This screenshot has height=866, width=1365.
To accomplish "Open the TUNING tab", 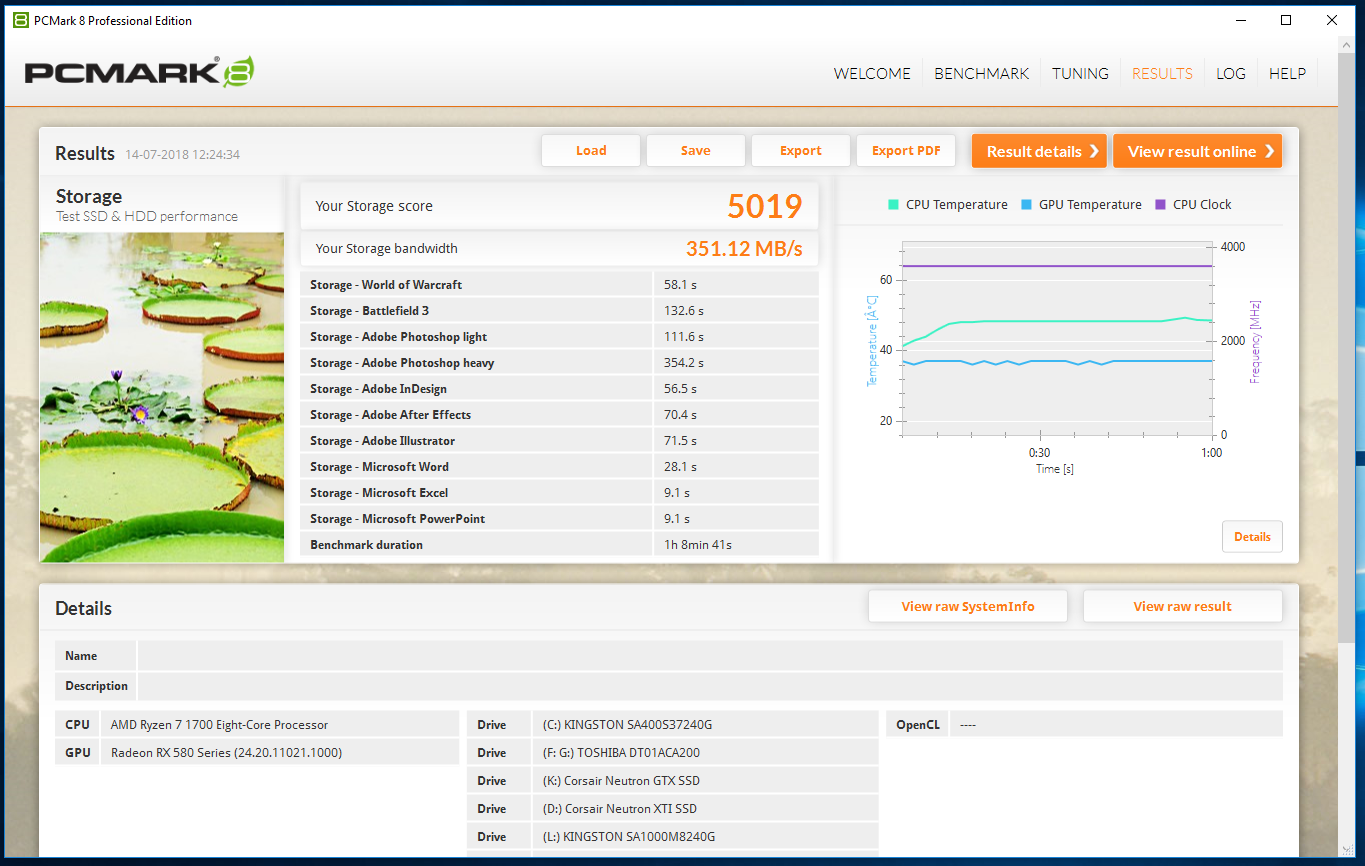I will click(x=1080, y=73).
